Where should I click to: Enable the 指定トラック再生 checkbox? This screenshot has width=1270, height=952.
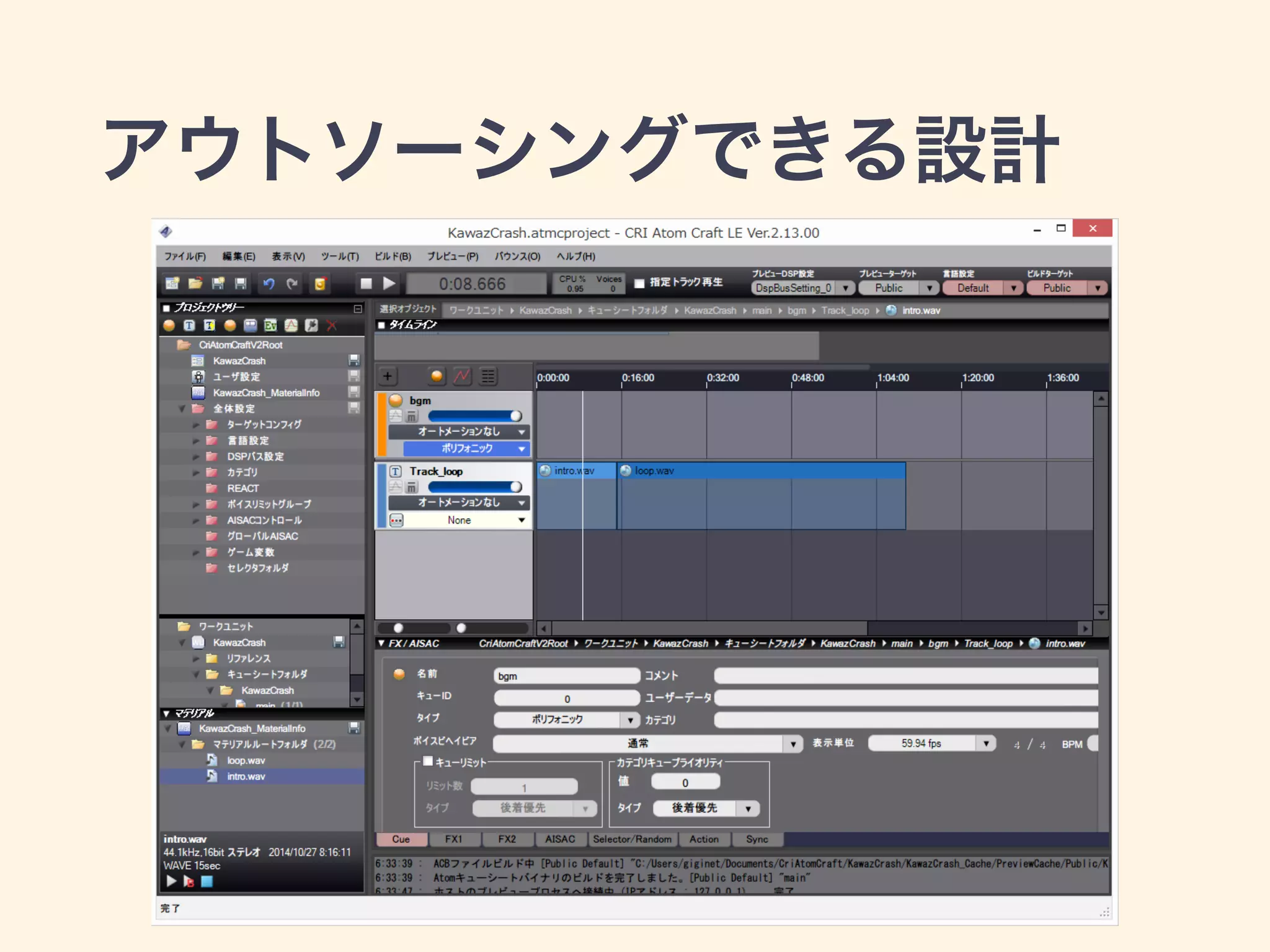[639, 283]
